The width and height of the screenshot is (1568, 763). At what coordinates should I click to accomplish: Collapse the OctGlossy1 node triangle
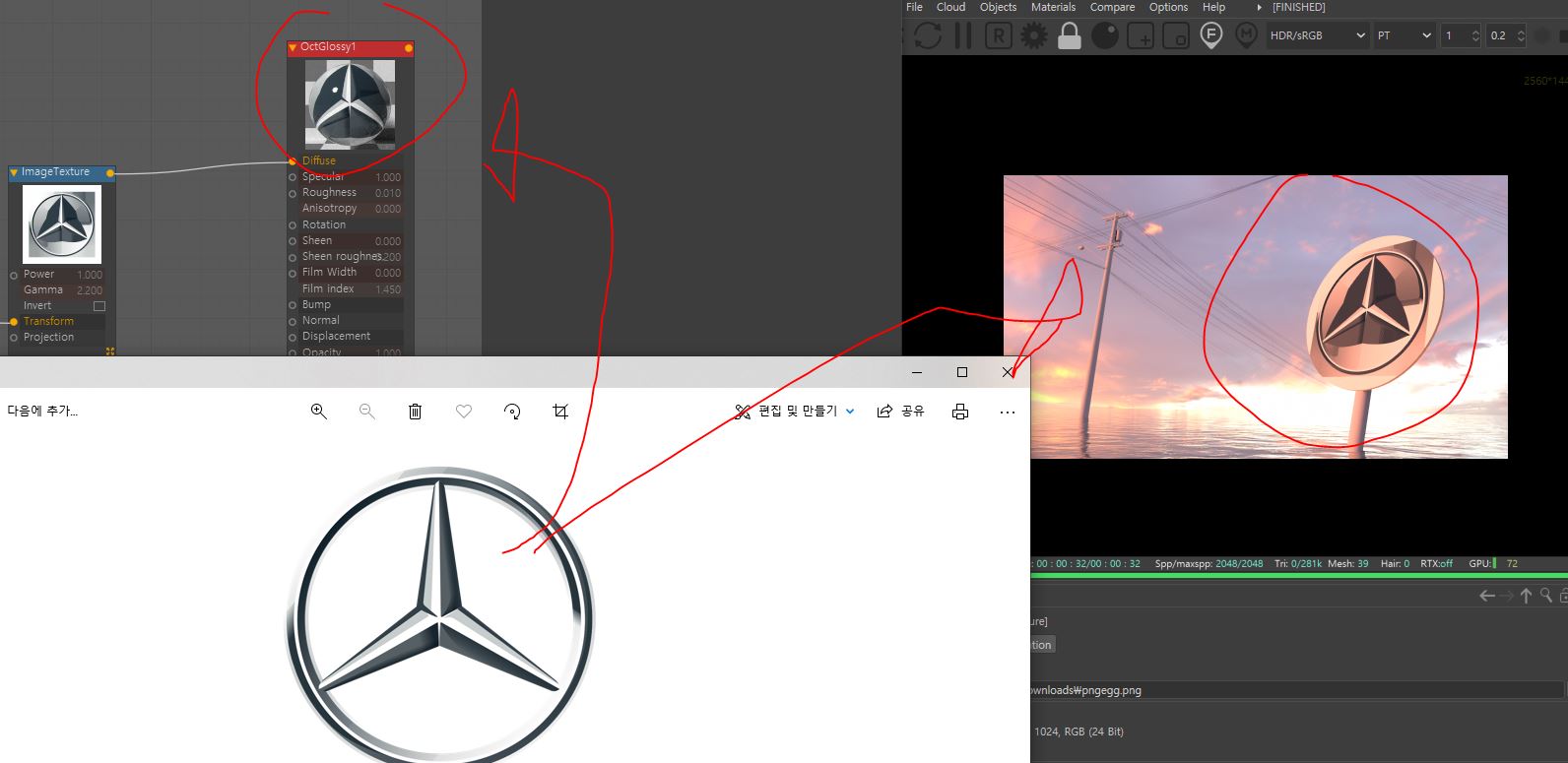293,47
